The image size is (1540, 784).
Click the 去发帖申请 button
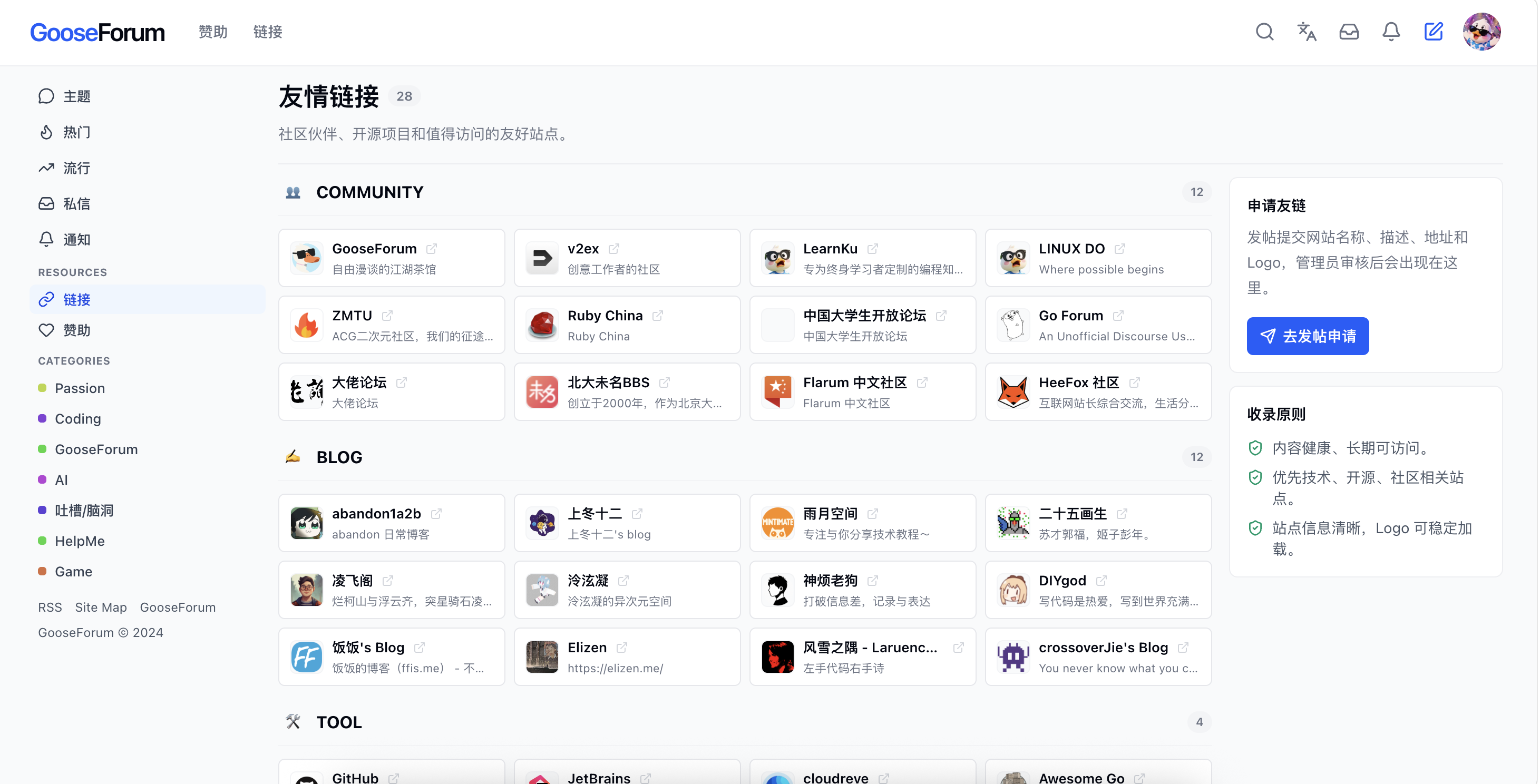[x=1308, y=337]
